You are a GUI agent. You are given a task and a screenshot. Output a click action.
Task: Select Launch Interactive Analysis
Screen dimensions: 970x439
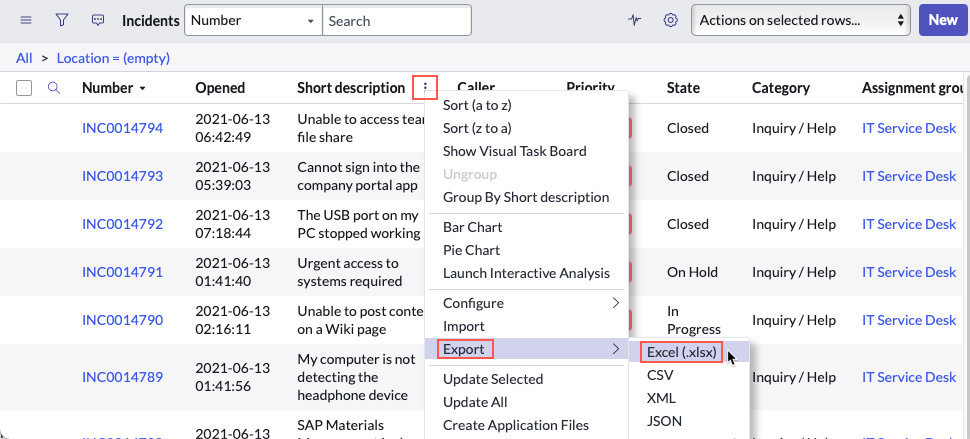526,273
